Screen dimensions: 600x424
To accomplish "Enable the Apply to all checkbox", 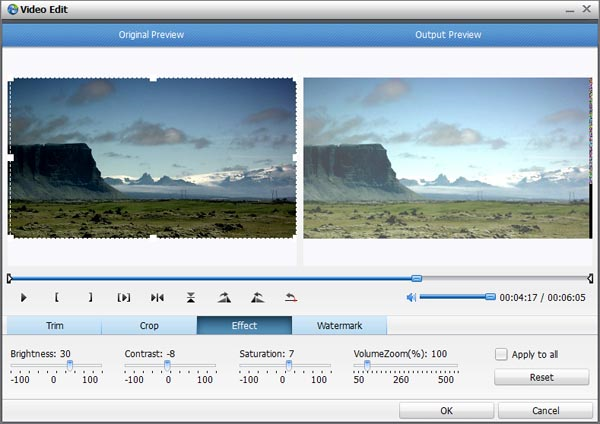I will point(502,354).
